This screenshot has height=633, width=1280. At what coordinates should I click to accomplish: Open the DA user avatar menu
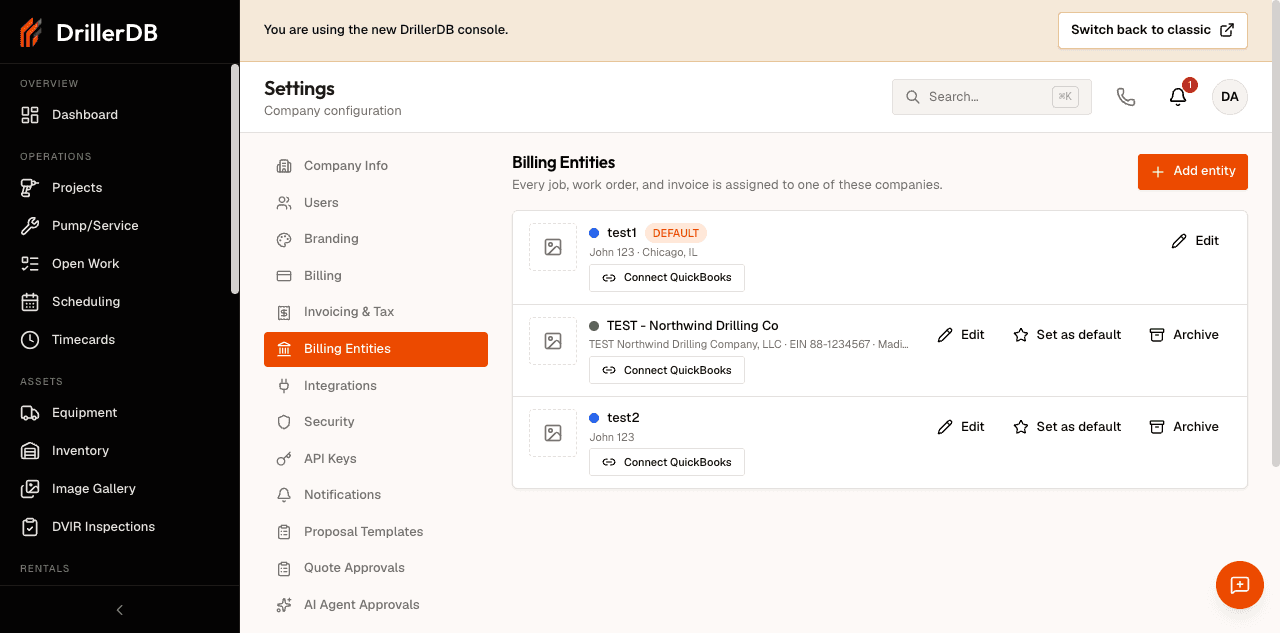click(1230, 97)
